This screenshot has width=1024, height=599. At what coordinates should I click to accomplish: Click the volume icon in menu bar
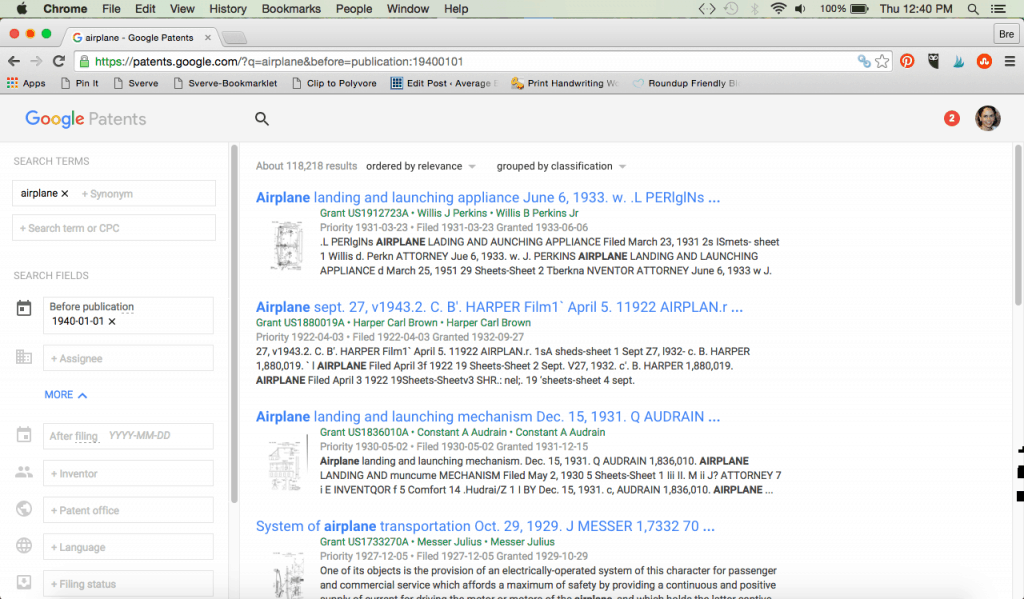(x=800, y=9)
